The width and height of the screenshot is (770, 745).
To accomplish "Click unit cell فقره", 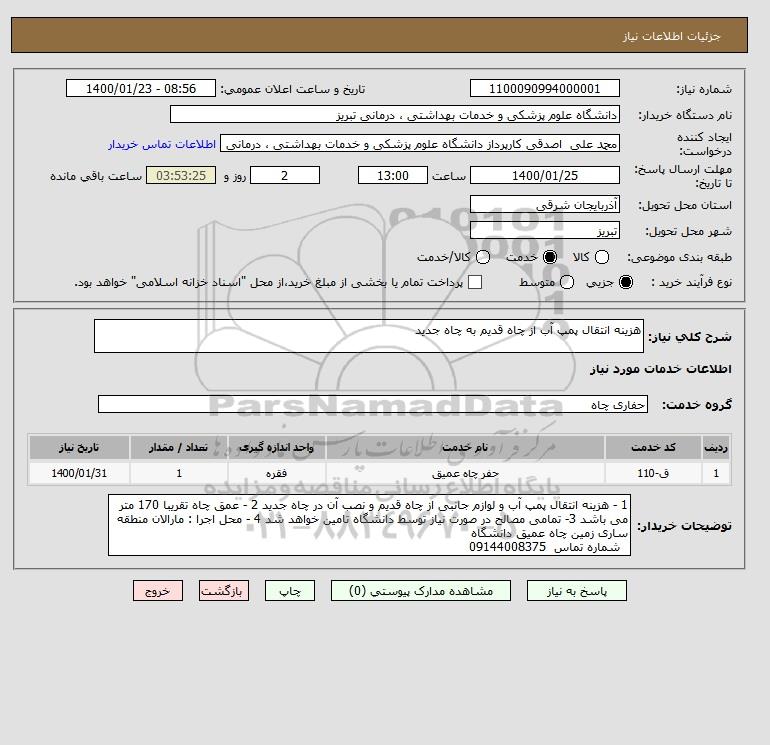I will pyautogui.click(x=276, y=473).
